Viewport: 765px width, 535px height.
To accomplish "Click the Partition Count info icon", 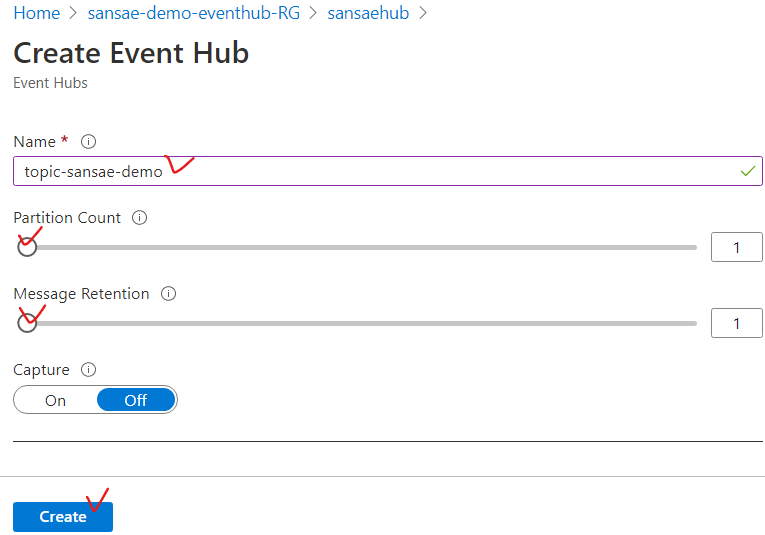I will click(140, 218).
